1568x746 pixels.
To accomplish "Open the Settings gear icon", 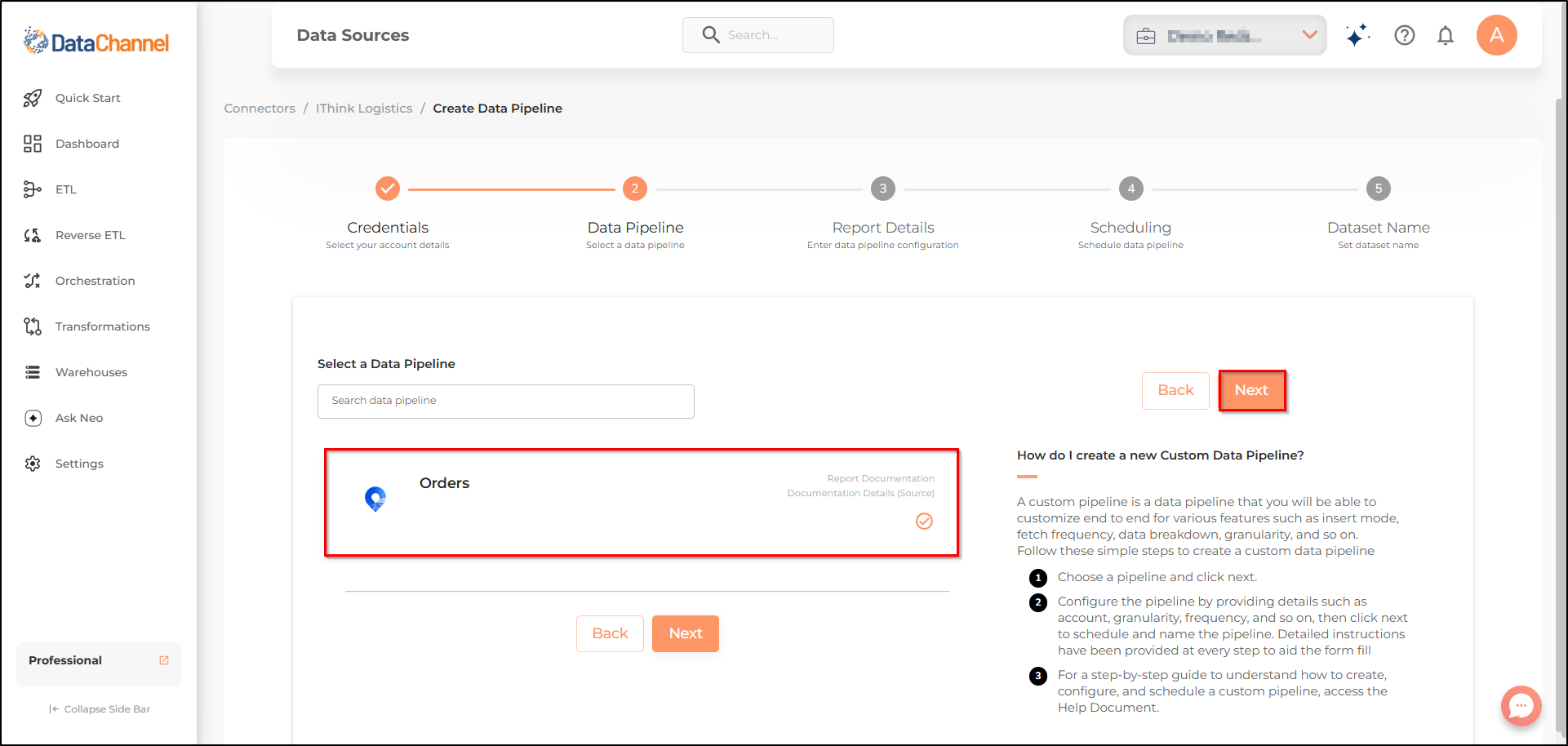I will pyautogui.click(x=33, y=464).
